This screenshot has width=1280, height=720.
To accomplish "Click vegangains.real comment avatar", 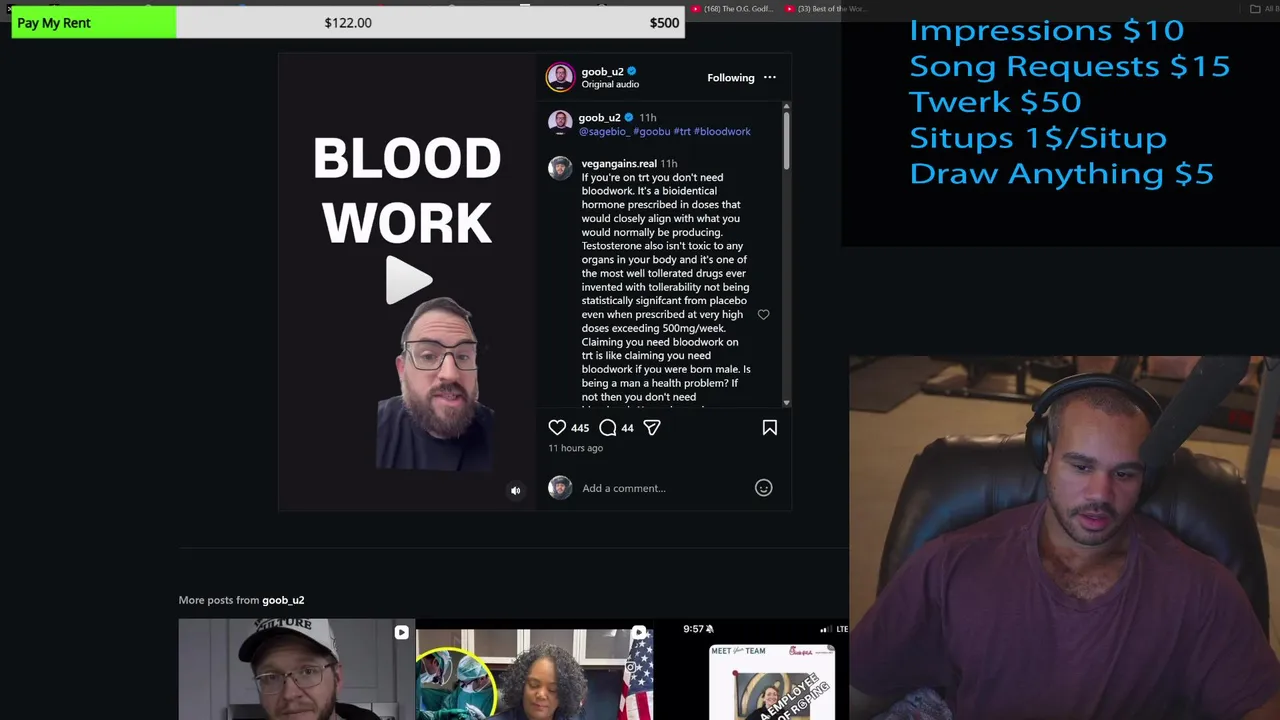I will point(560,168).
